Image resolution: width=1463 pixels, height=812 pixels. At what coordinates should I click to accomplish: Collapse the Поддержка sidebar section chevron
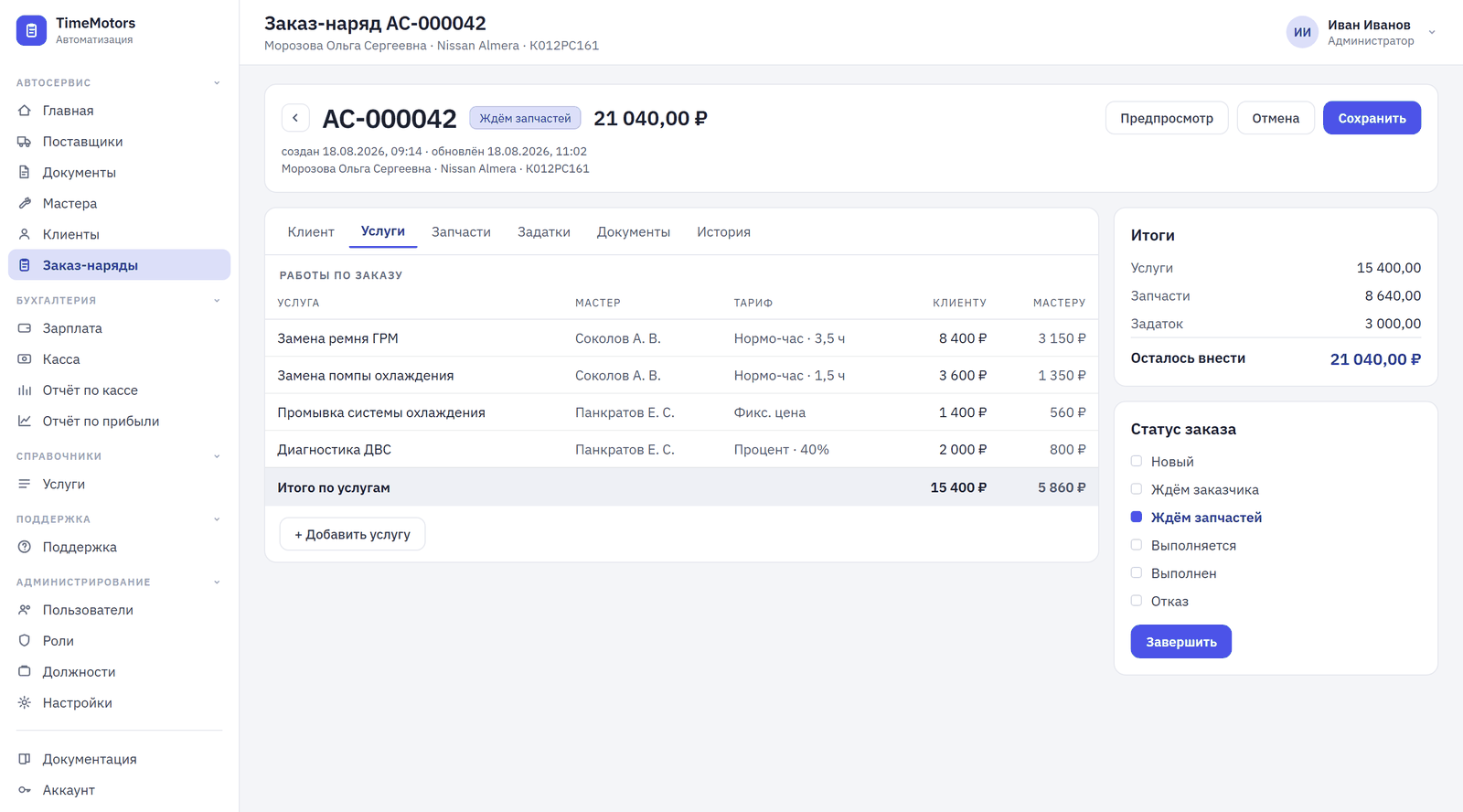(x=217, y=519)
